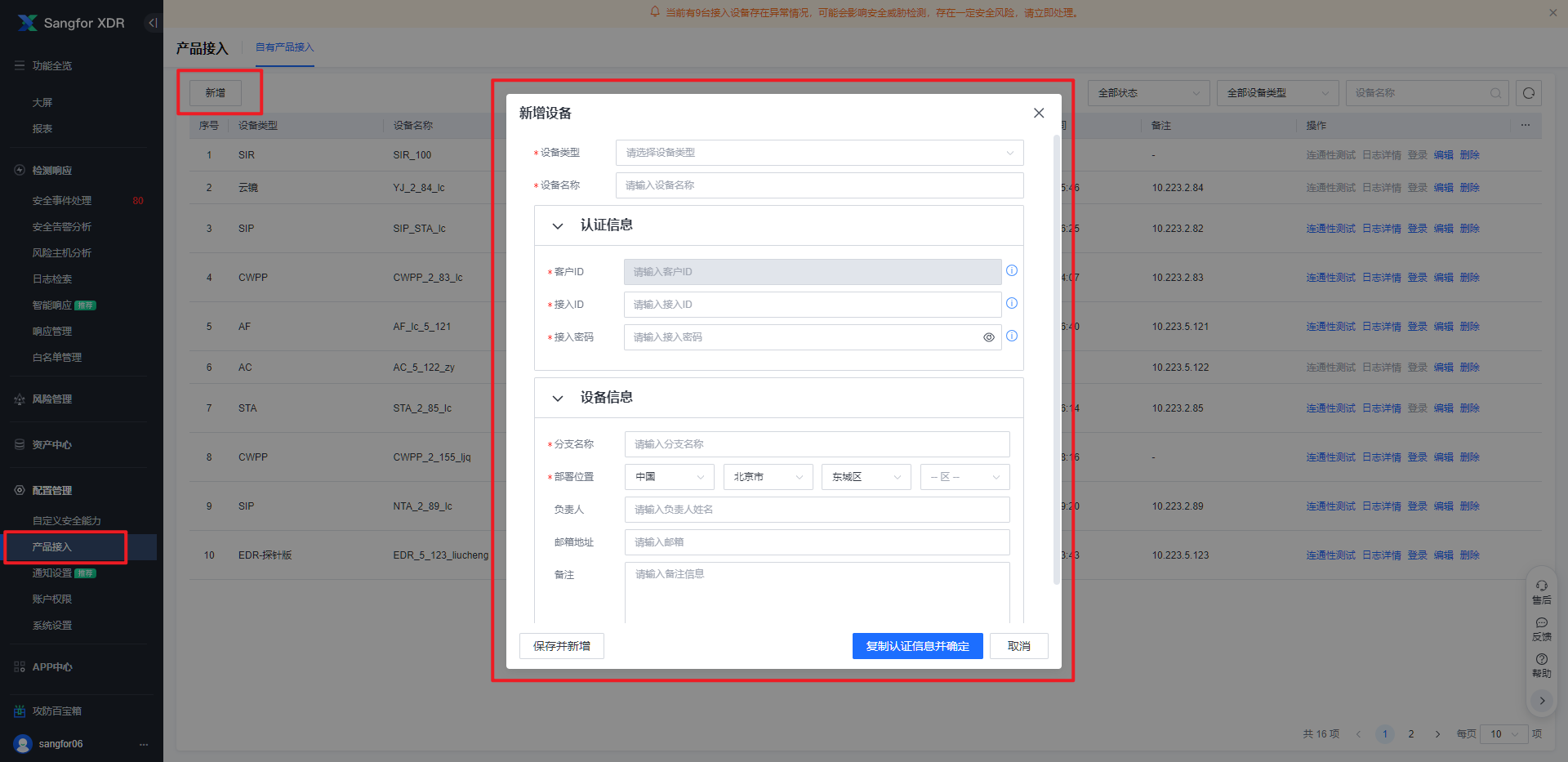Open 反馈 feedback icon on right

click(1541, 628)
